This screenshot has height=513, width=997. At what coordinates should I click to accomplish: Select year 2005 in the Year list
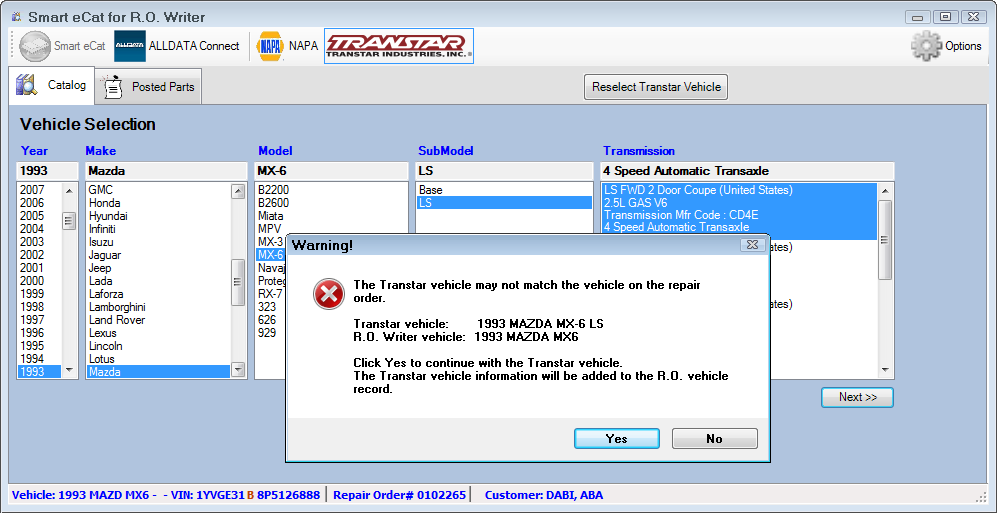32,216
